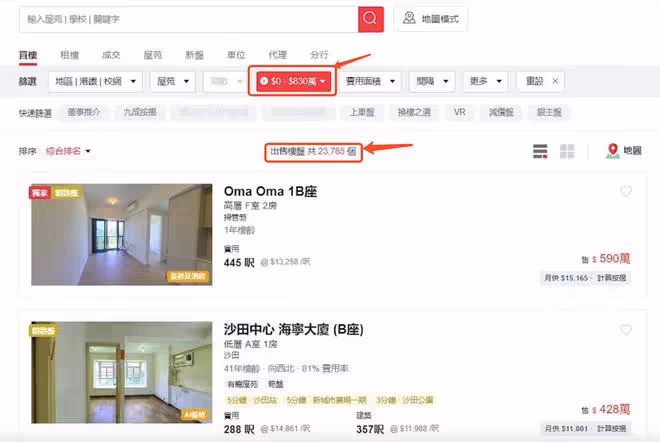This screenshot has width=660, height=442.
Task: Click the $428萬 sale price
Action: pos(610,409)
